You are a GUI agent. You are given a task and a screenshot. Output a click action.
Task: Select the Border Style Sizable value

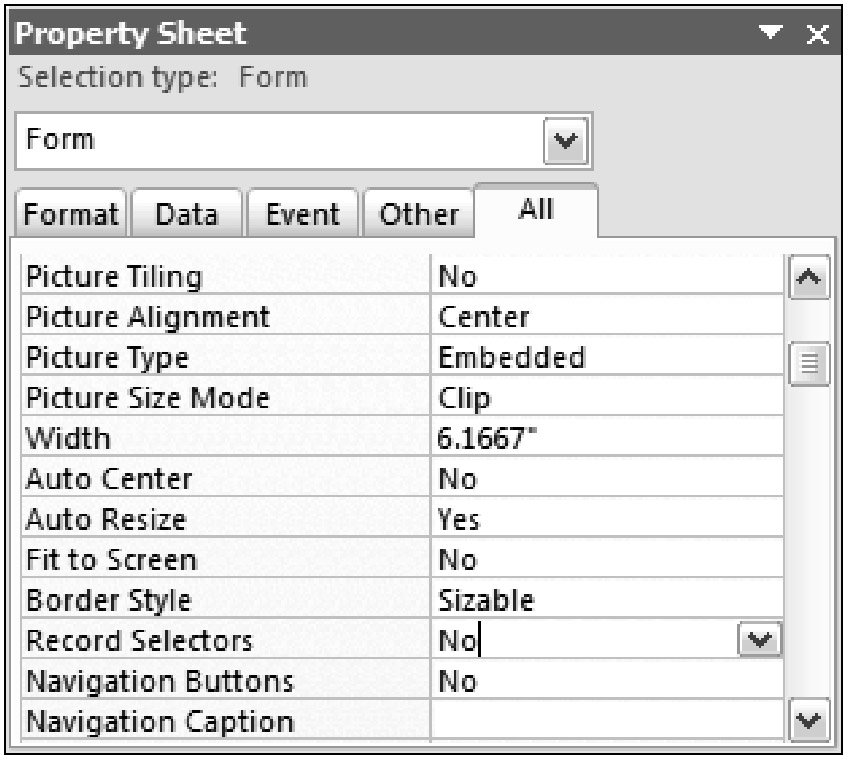click(x=606, y=600)
